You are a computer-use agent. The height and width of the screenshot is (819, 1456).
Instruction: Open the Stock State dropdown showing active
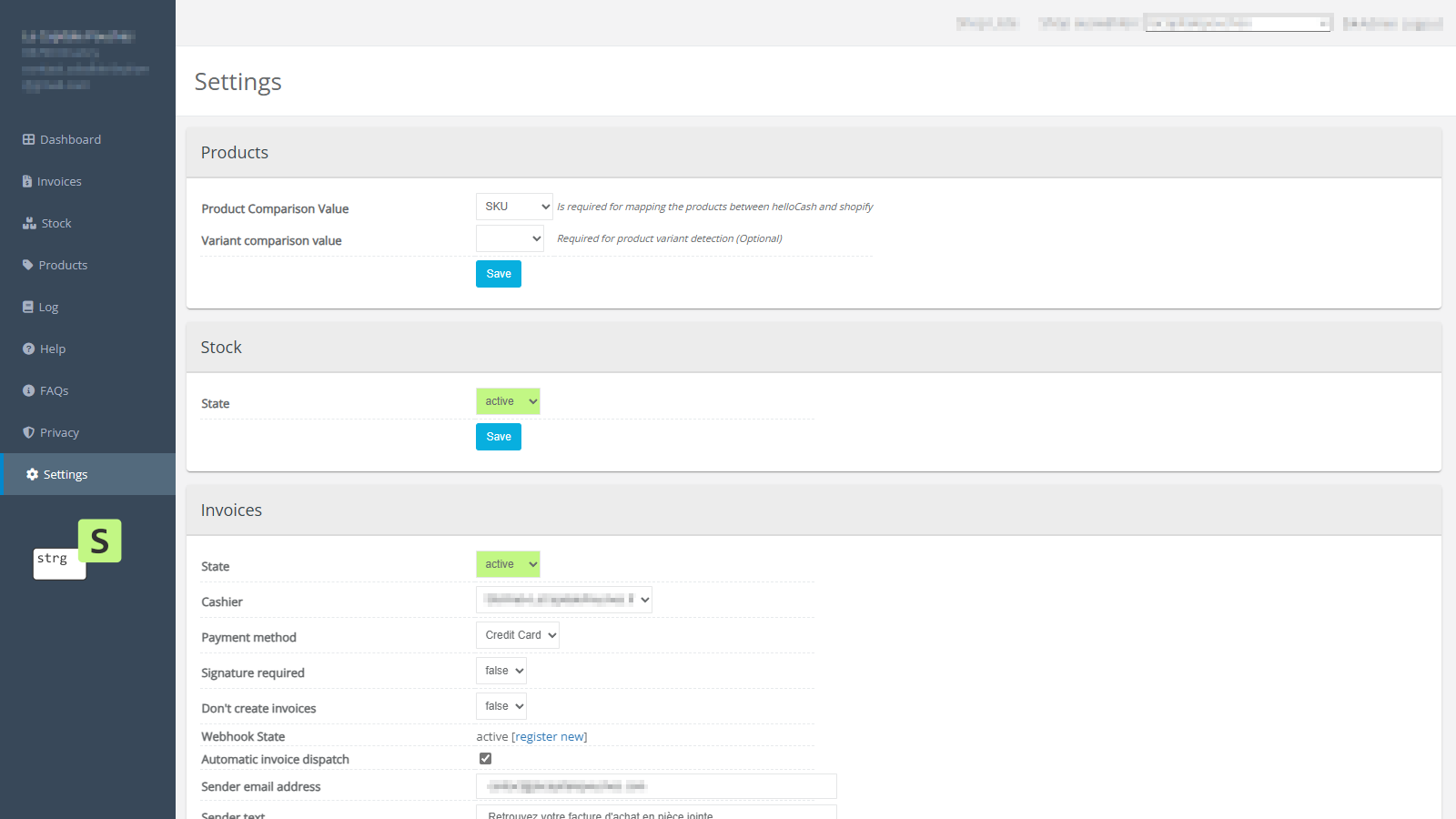507,400
